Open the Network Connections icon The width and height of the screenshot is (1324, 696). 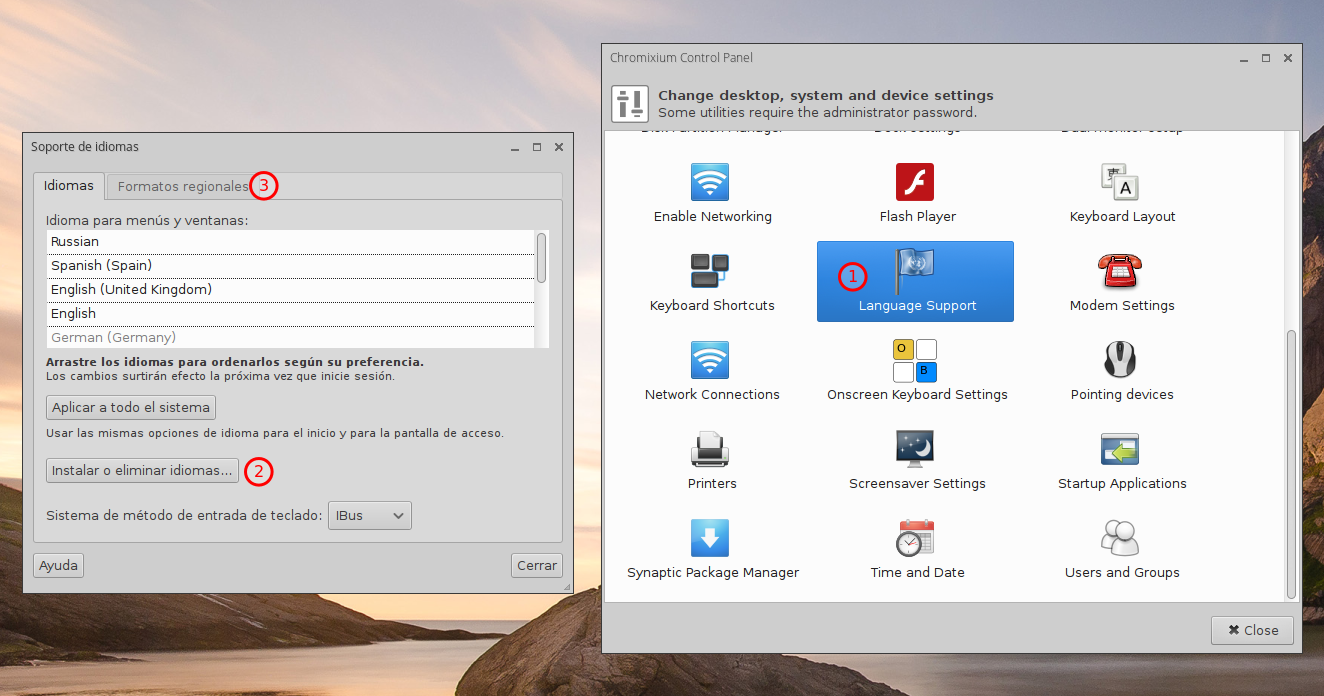710,361
